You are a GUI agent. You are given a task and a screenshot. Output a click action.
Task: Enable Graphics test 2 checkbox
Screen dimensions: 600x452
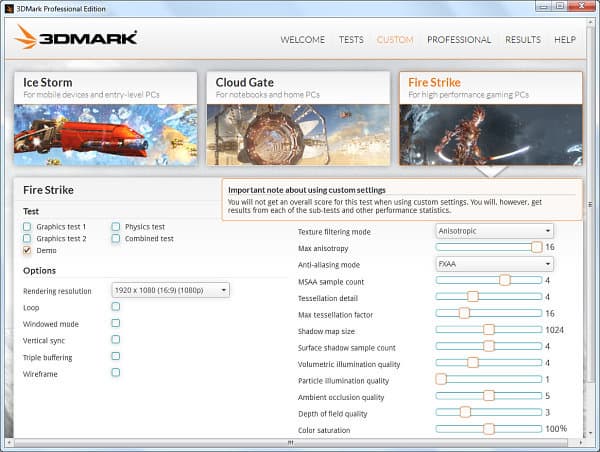(27, 238)
